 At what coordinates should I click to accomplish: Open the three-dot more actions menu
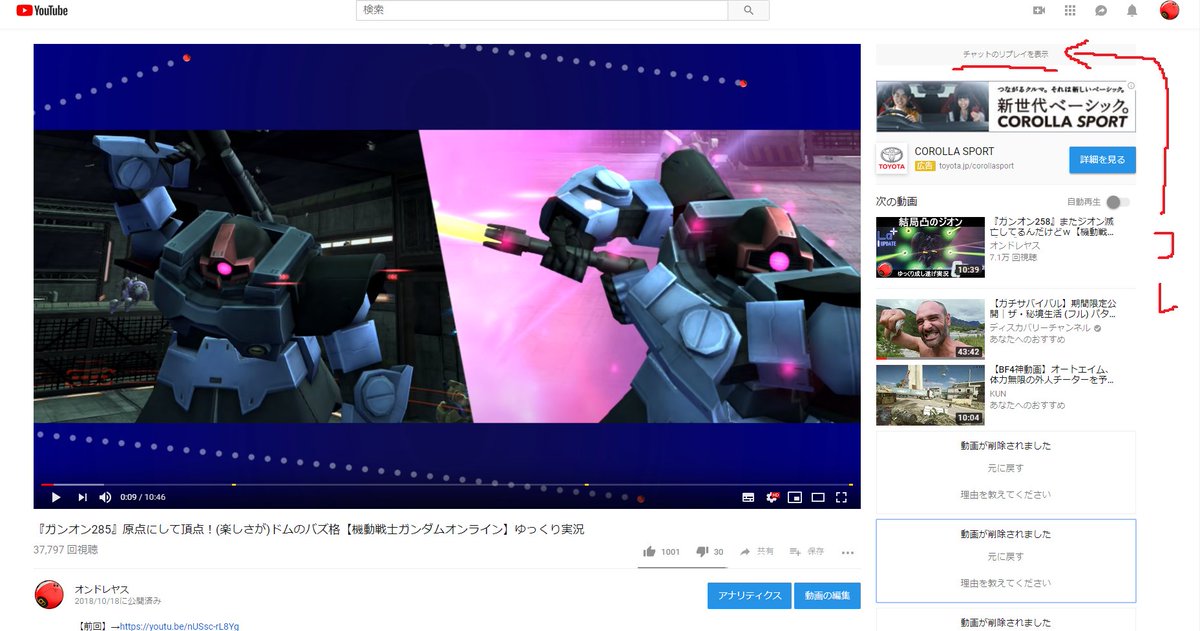[848, 552]
